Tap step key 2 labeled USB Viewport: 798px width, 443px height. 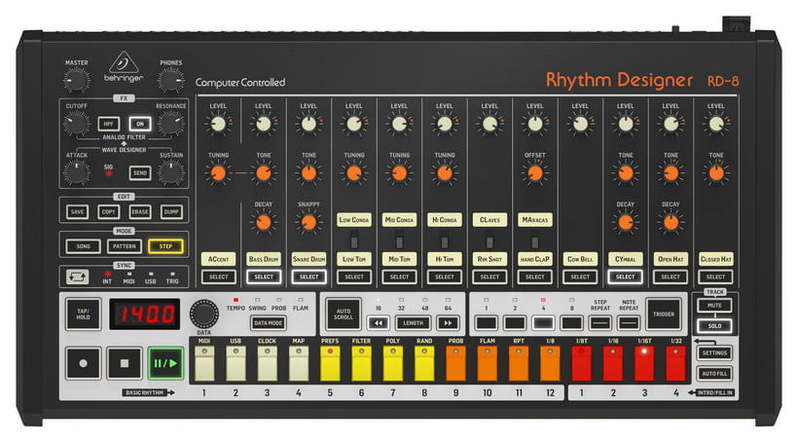(236, 364)
